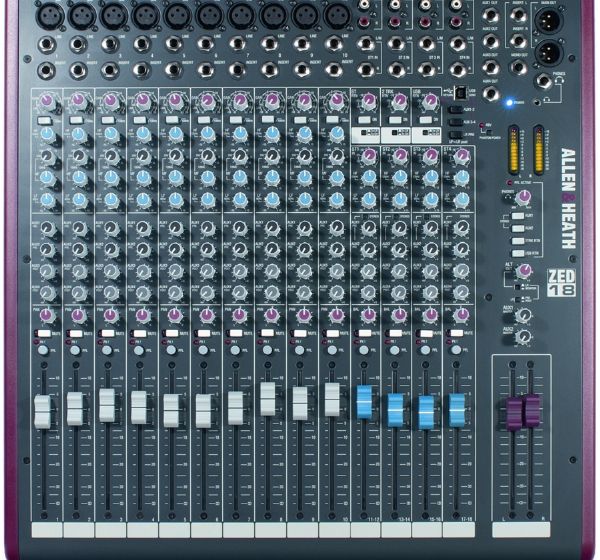600x560 pixels.
Task: Click channel 1 white label strip
Action: pyautogui.click(x=47, y=530)
